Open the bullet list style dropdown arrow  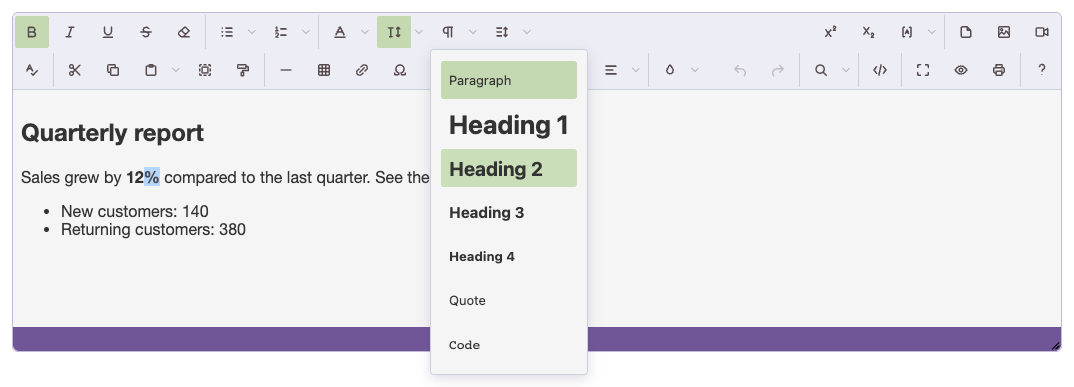(x=251, y=32)
